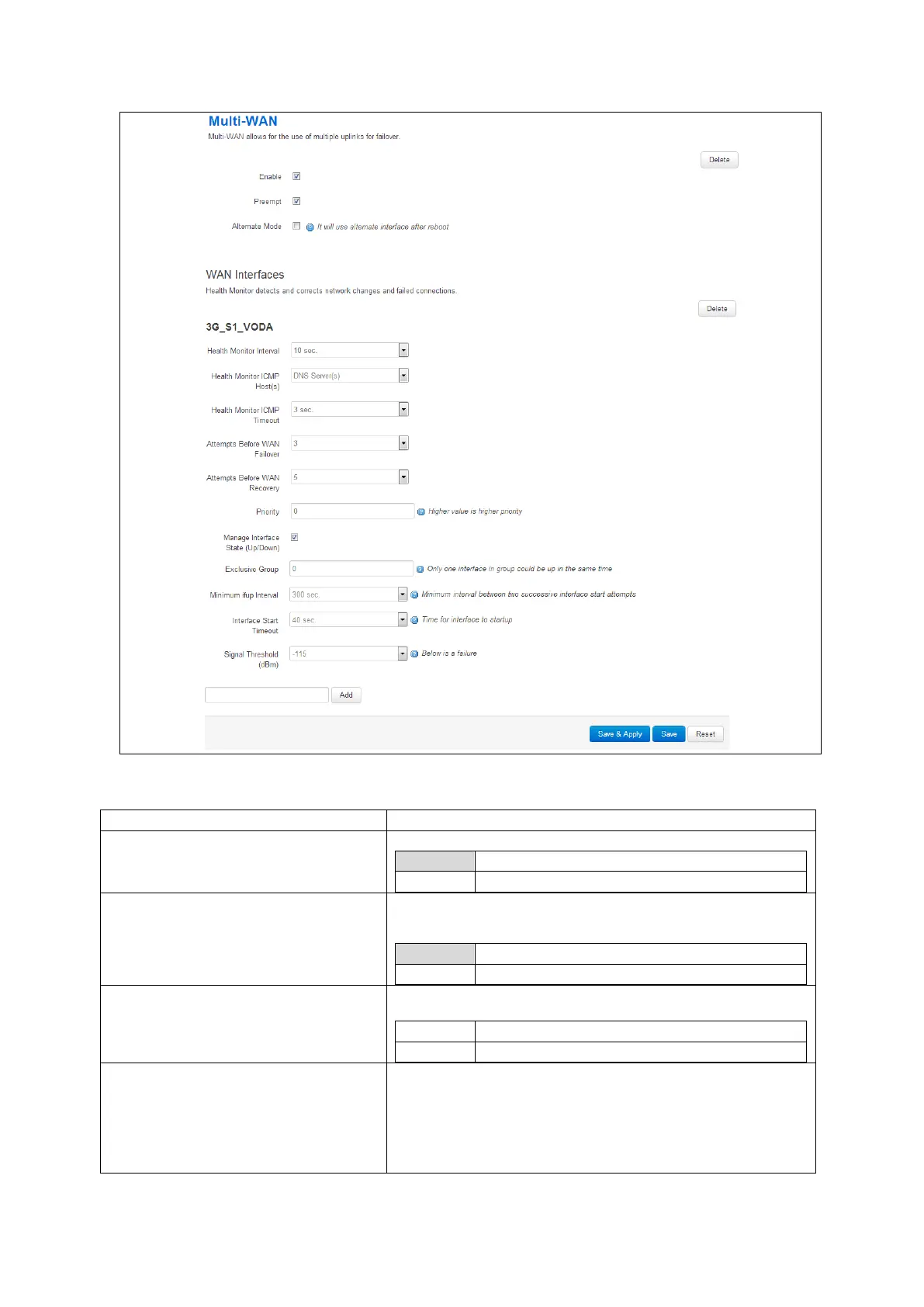Toggle the Enable checkbox
The height and width of the screenshot is (1307, 924).
[x=296, y=176]
